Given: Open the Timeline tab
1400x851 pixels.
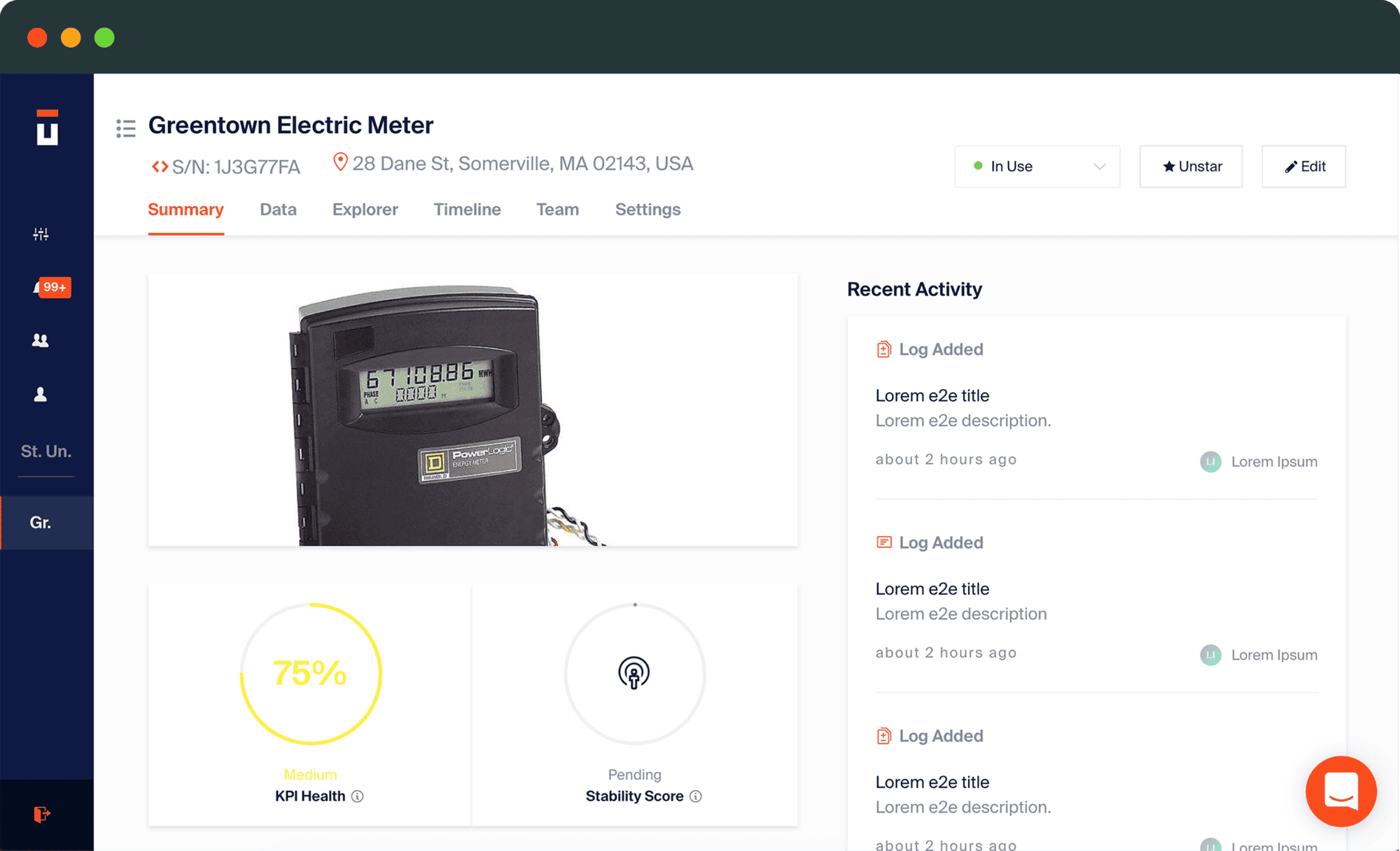Looking at the screenshot, I should (x=467, y=209).
